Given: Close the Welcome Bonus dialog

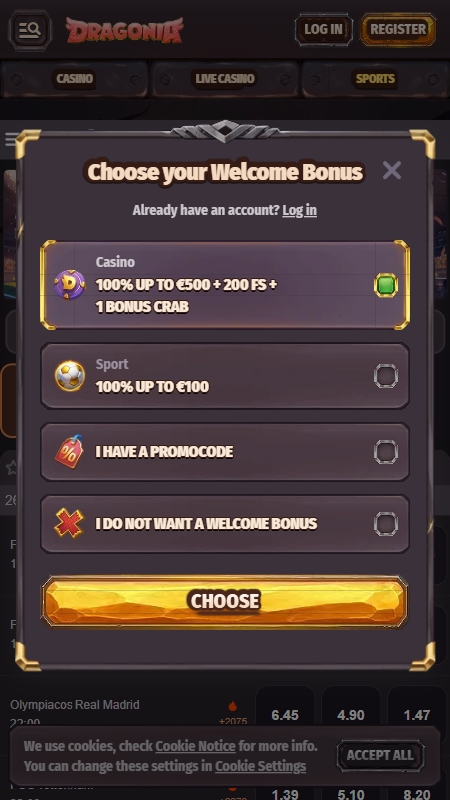Looking at the screenshot, I should point(392,170).
